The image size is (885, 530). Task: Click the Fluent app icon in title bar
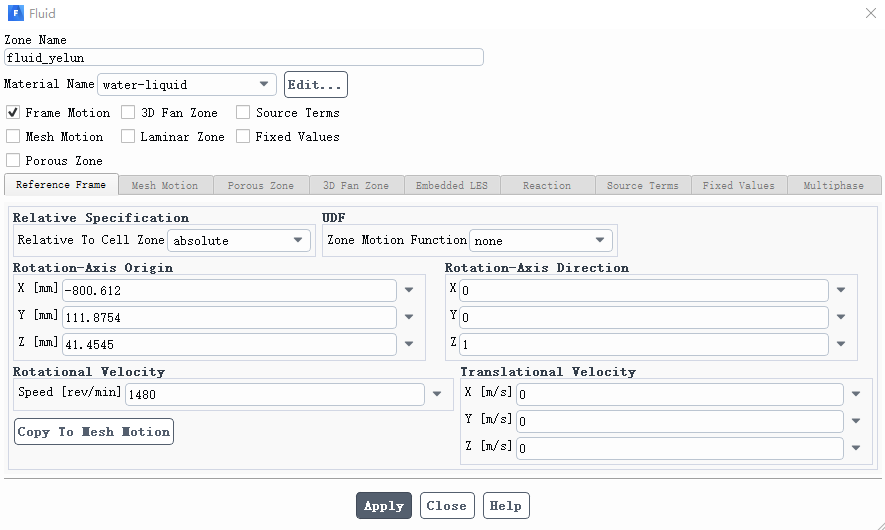point(15,13)
